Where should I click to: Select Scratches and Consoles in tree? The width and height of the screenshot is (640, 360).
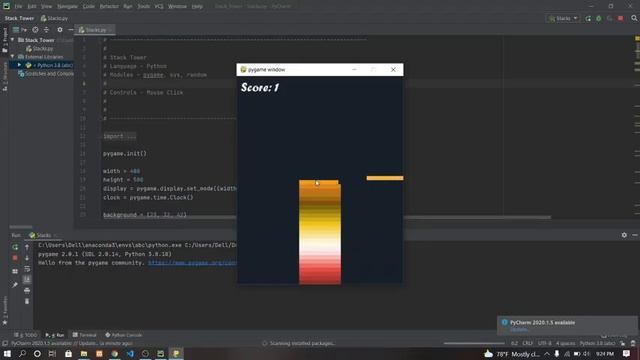(45, 74)
